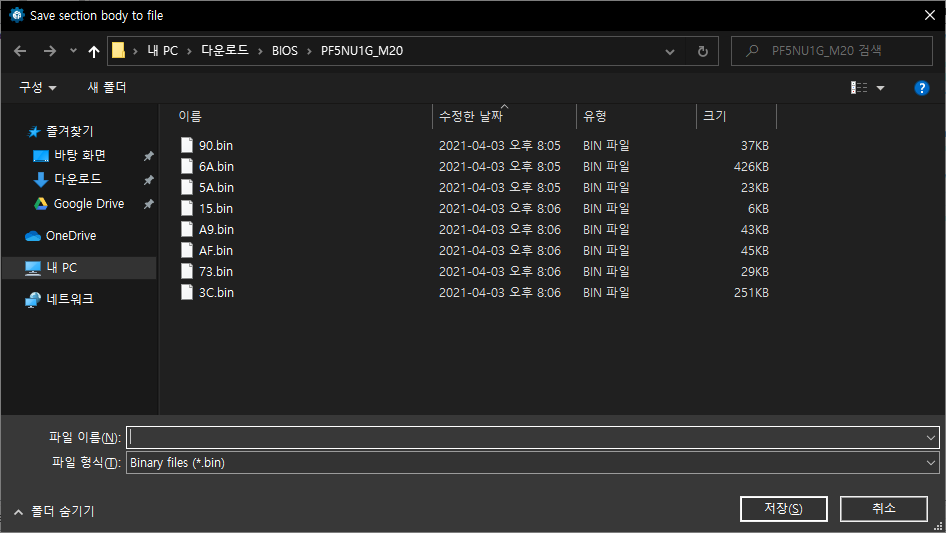Screen dimensions: 946x533
Task: Focus the PF5NU1G_M20 검색 search box
Action: pos(832,51)
